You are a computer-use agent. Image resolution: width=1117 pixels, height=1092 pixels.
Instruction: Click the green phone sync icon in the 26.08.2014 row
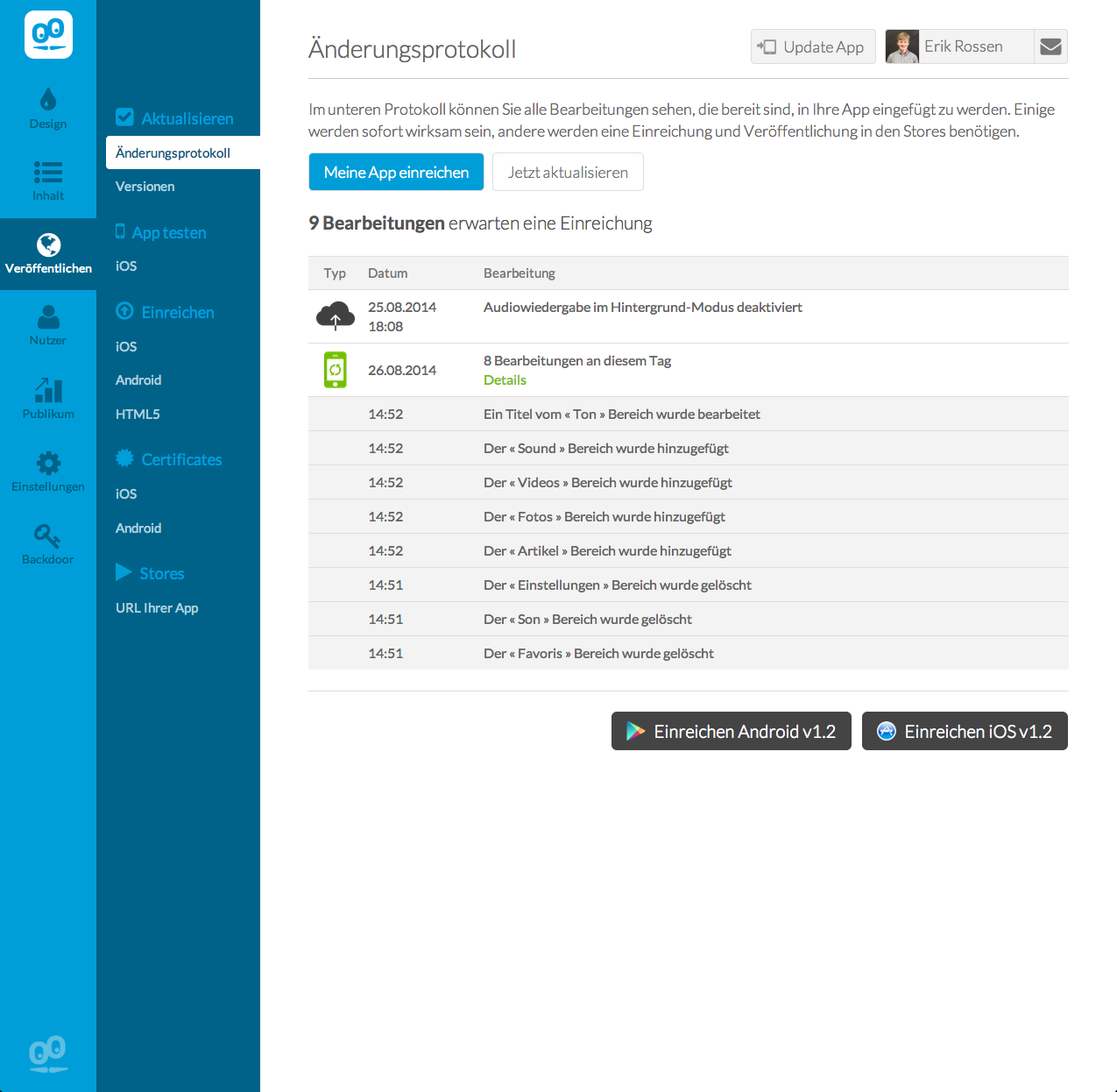tap(336, 370)
